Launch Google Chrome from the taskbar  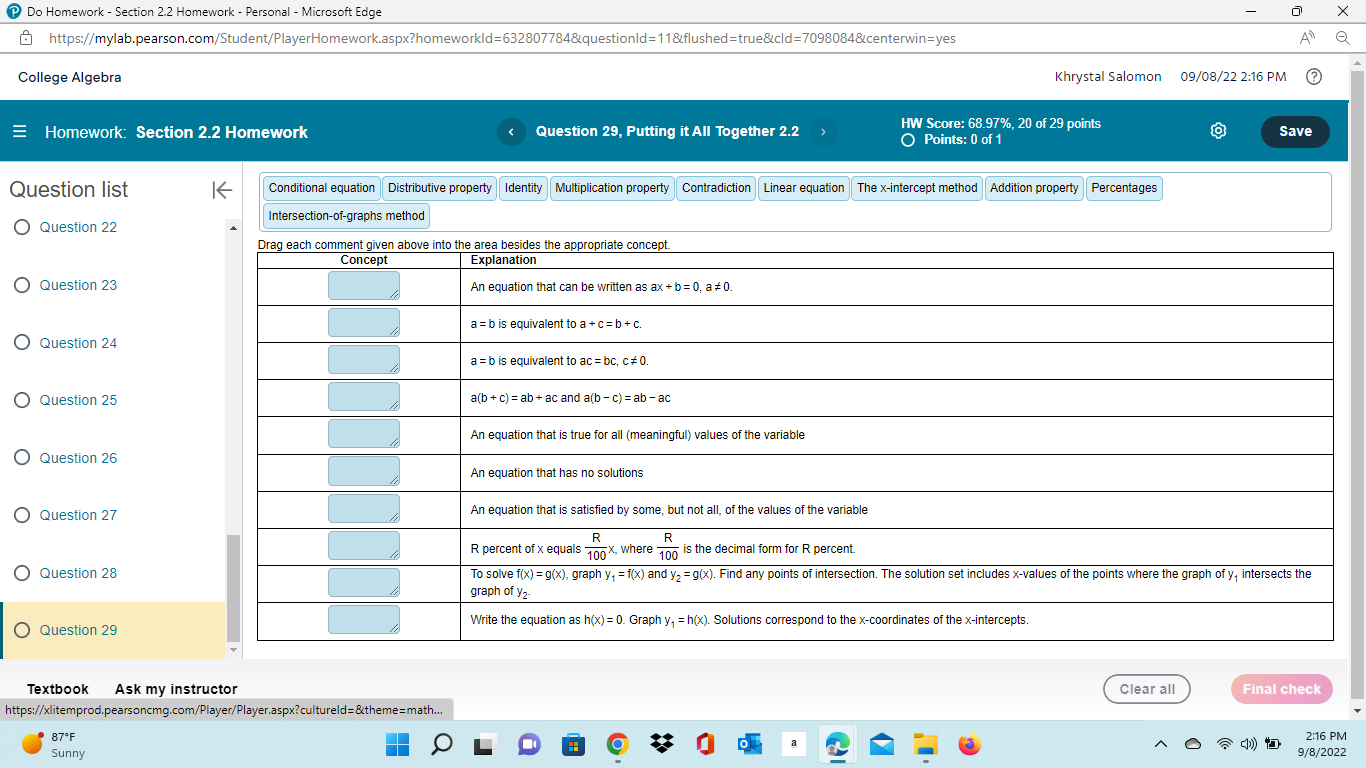tap(617, 745)
